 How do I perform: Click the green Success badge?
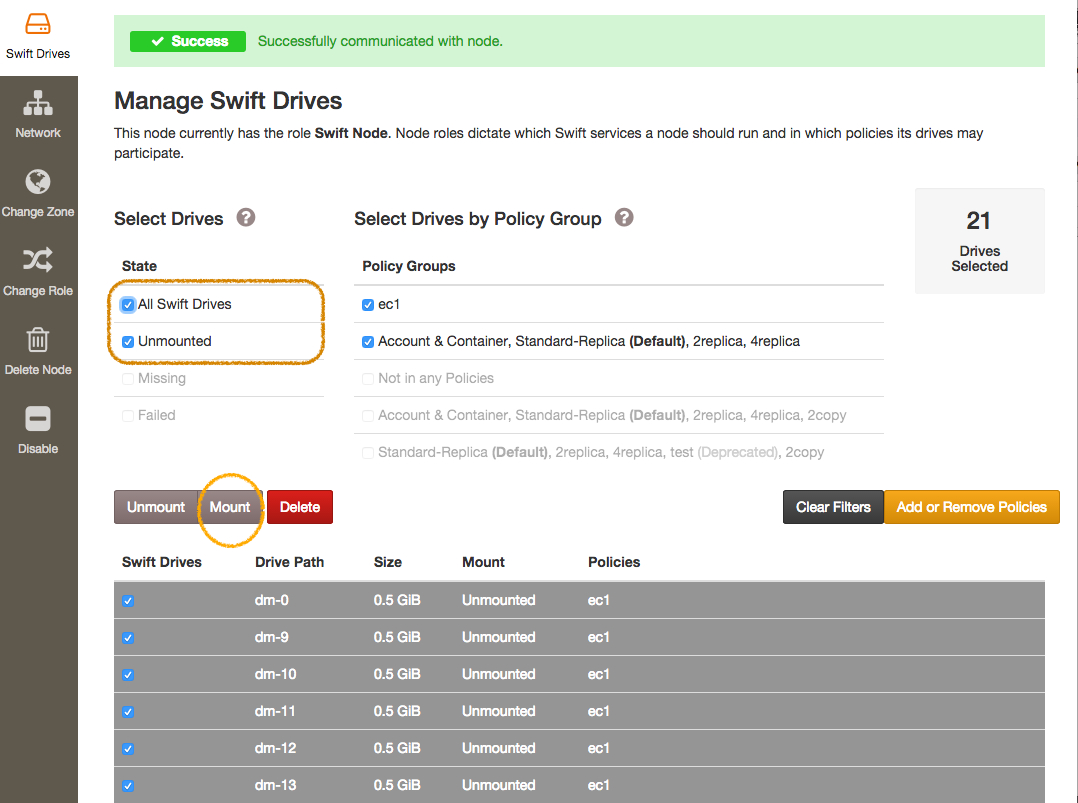click(x=188, y=41)
